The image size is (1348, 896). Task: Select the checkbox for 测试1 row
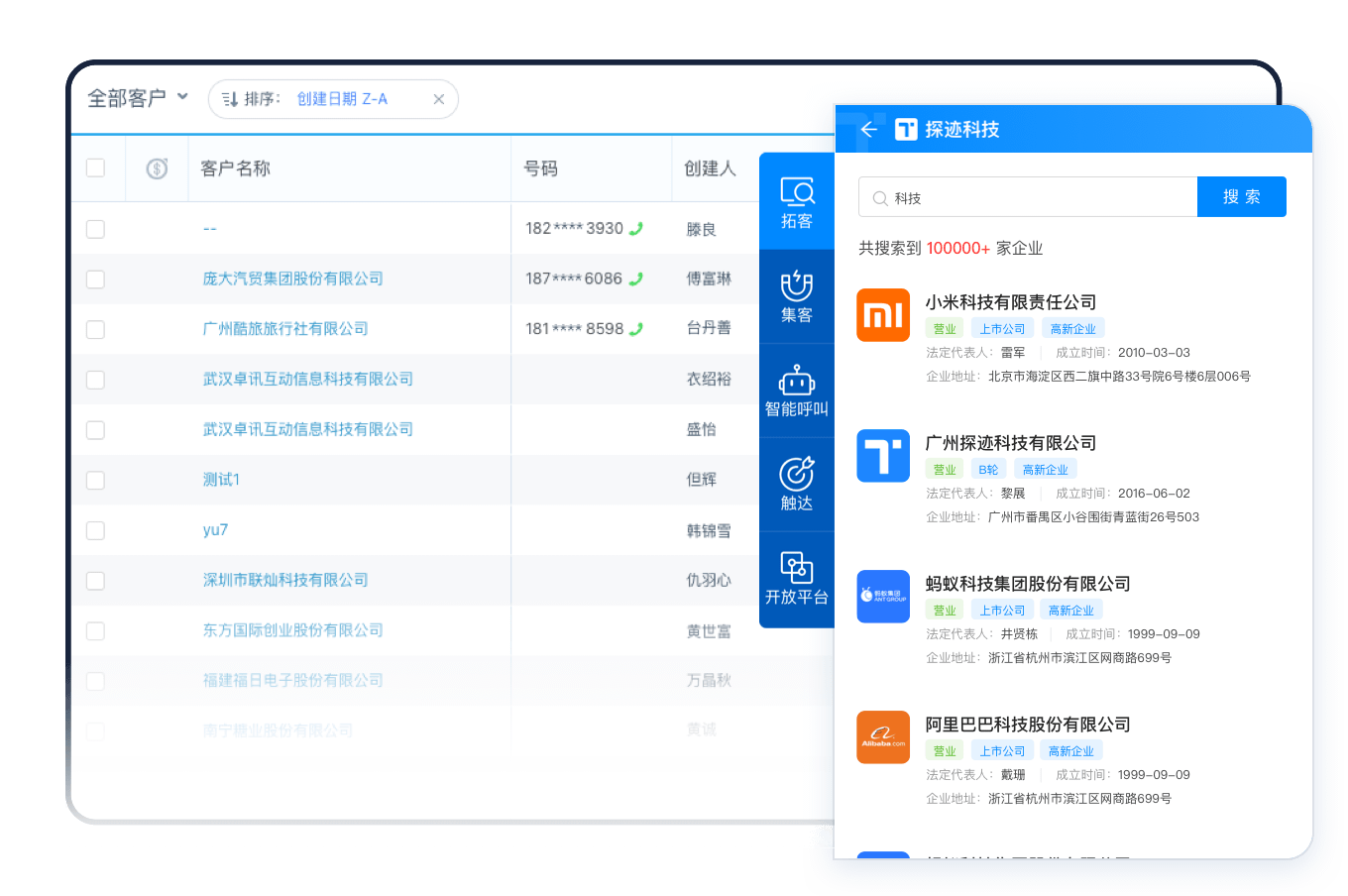(x=95, y=480)
